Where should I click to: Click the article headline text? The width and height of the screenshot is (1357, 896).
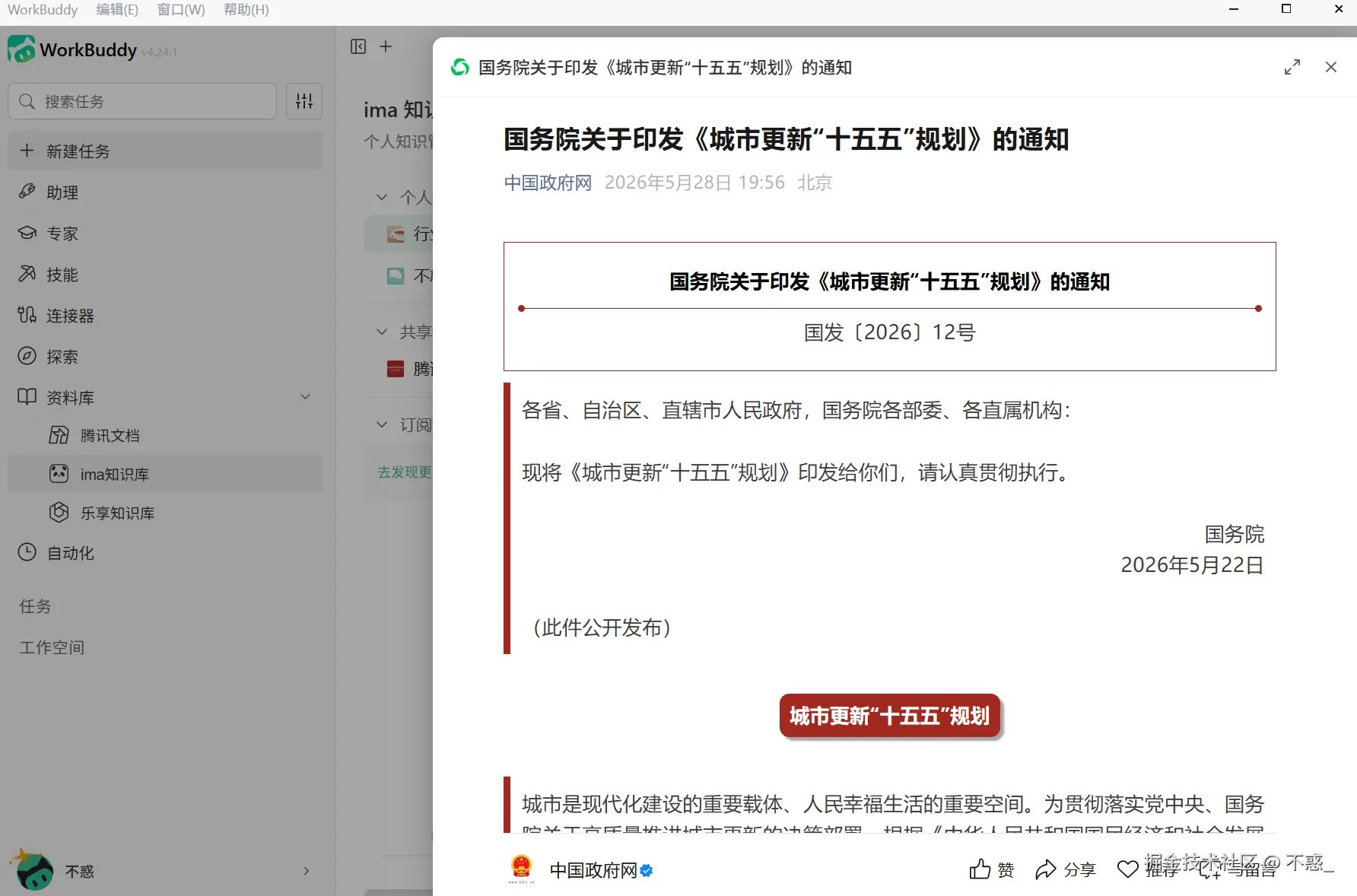787,139
